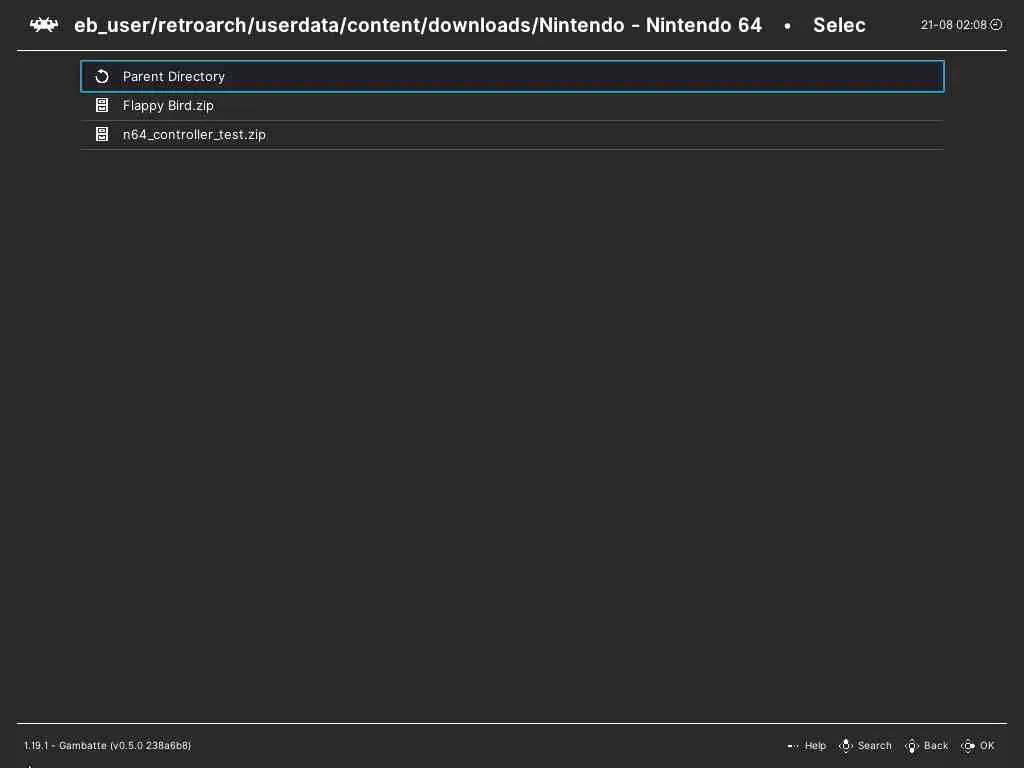Click the Help controller hint icon
This screenshot has height=768, width=1024.
793,746
